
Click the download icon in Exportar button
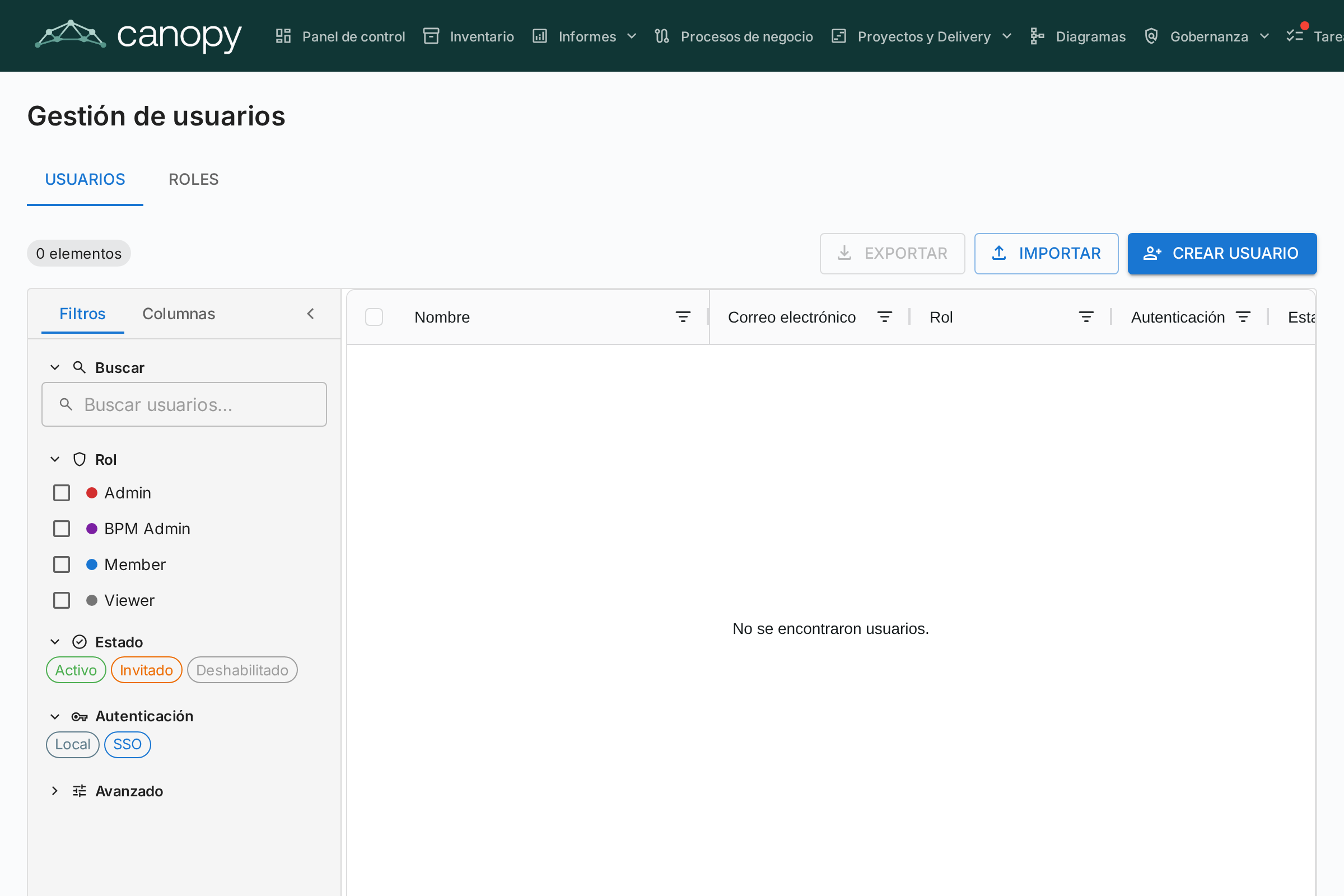pos(844,253)
